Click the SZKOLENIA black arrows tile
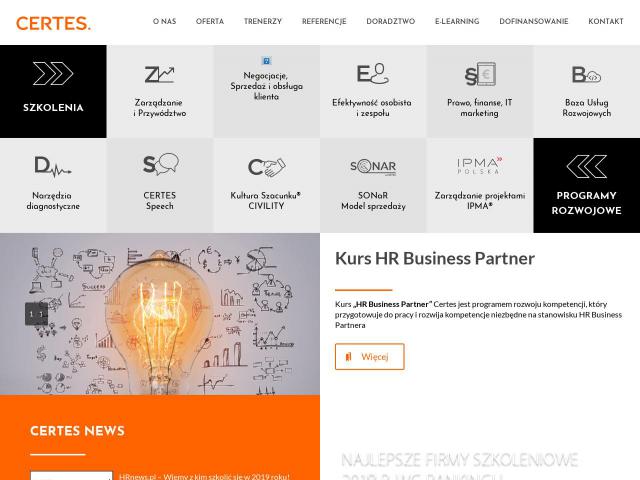Viewport: 640px width, 480px height. pyautogui.click(x=53, y=91)
